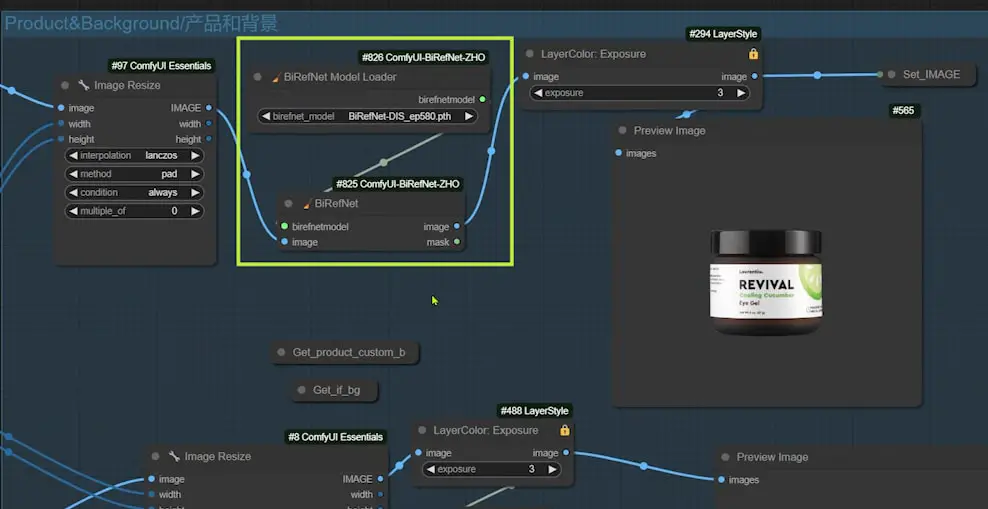
Task: Click the lock icon on #294 LayerColor: Exposure
Action: [753, 54]
